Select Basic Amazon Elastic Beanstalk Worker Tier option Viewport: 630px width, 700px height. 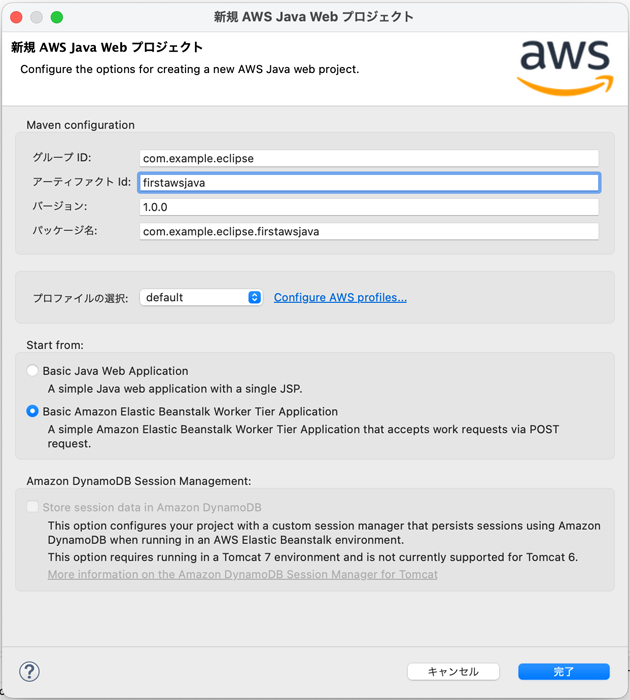point(32,411)
